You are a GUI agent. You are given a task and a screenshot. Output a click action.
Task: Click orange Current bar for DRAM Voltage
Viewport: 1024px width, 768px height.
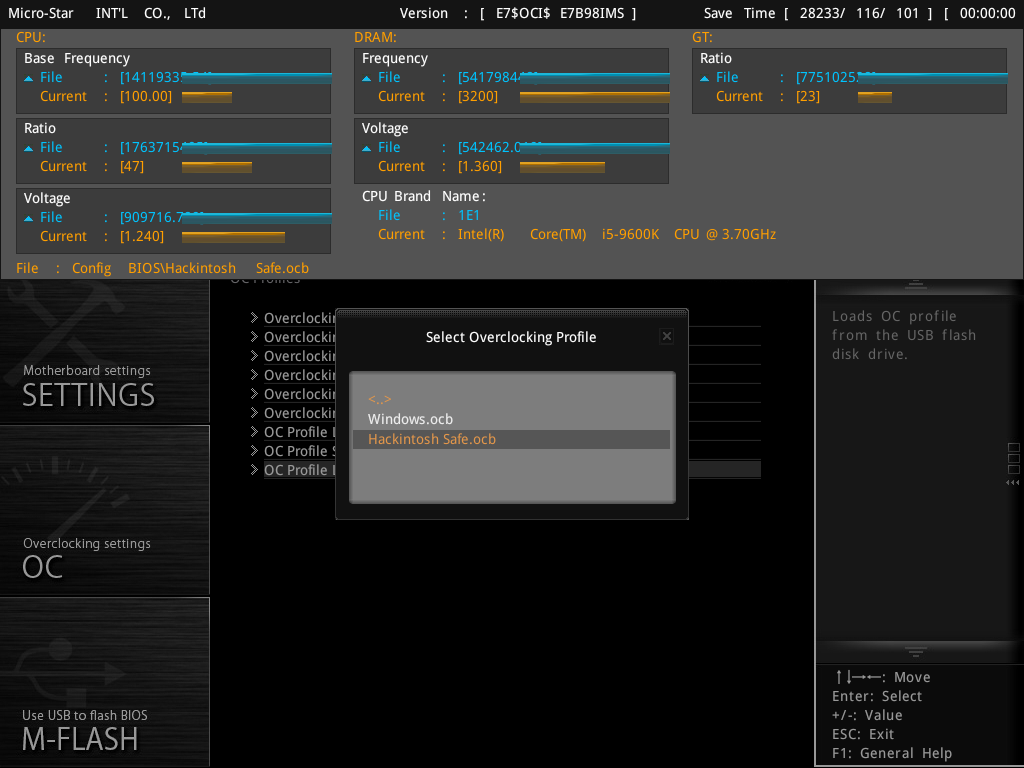562,167
